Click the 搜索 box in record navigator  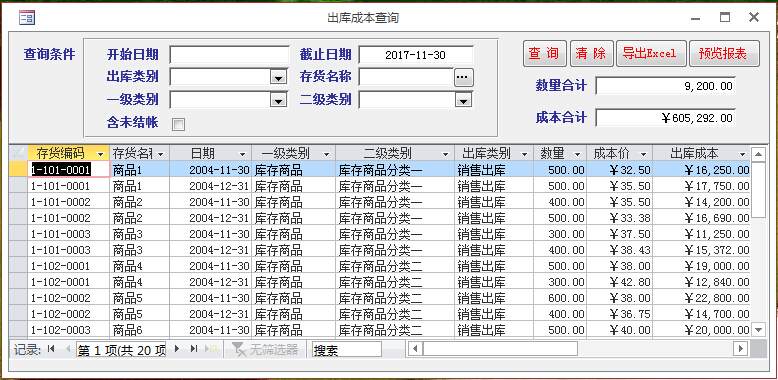pos(347,349)
